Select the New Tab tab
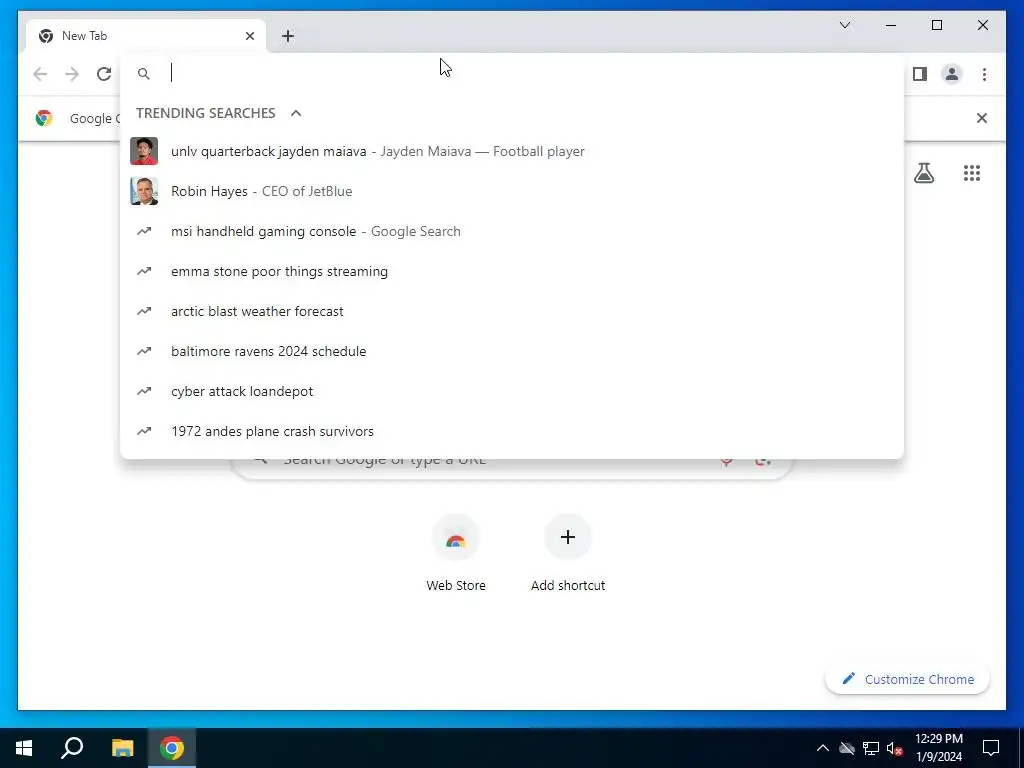Screen dimensions: 1024x768 (146, 36)
